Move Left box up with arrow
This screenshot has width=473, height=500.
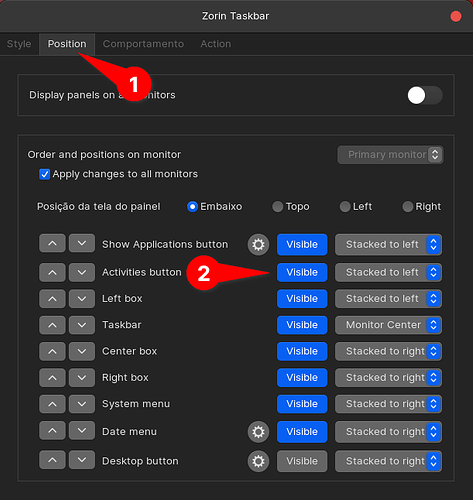pos(52,299)
